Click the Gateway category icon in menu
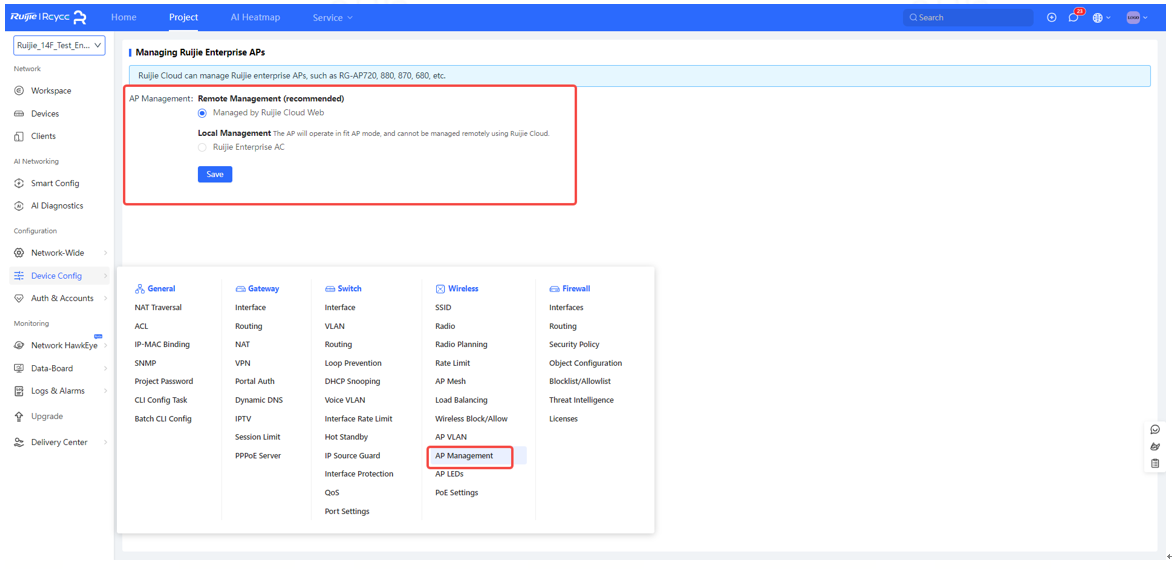Image resolution: width=1172 pixels, height=569 pixels. pos(241,289)
